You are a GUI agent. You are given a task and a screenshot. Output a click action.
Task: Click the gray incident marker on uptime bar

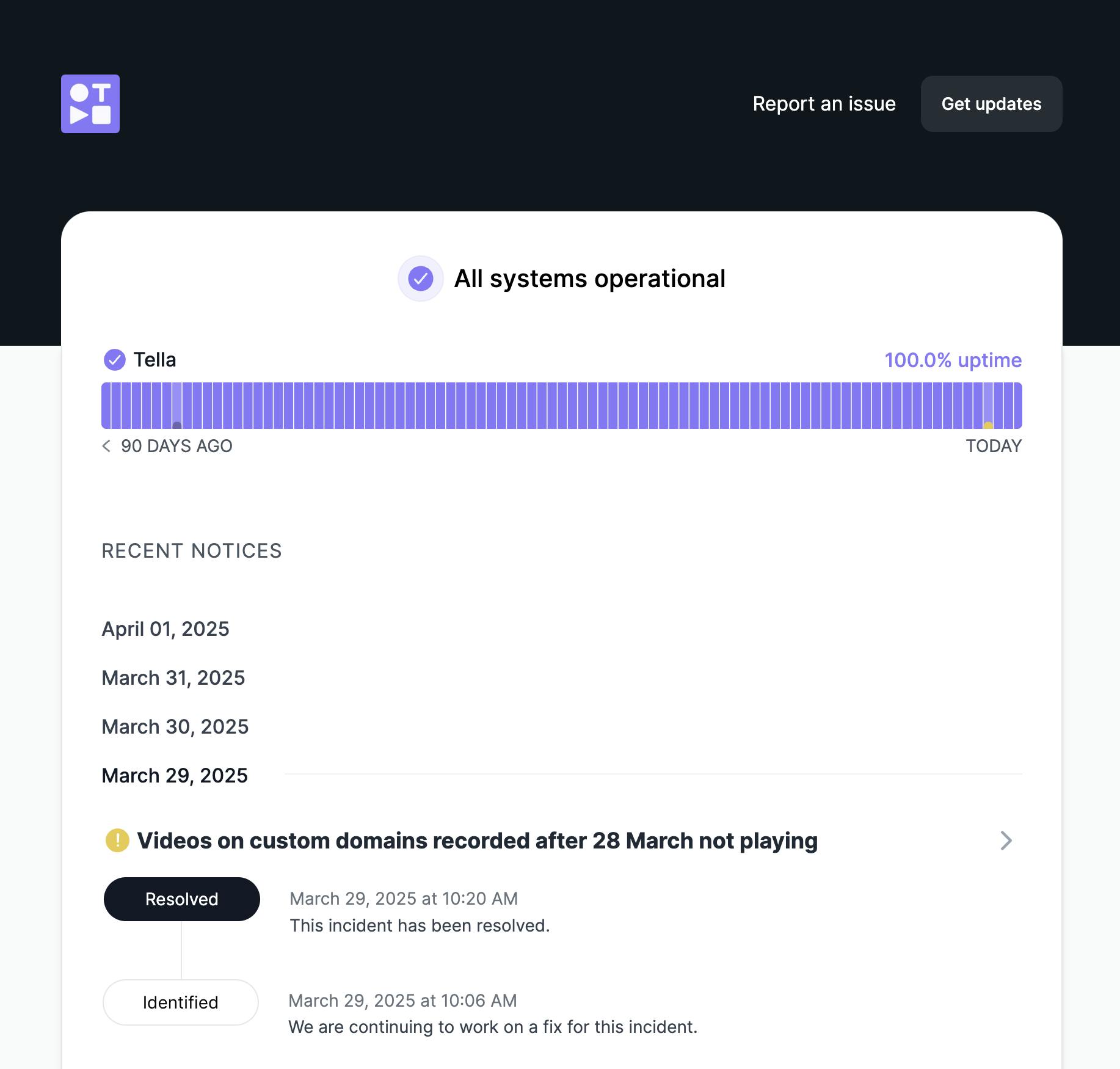177,425
